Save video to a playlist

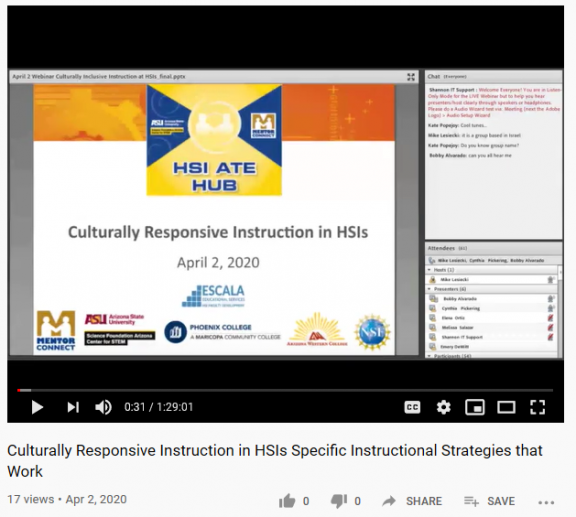coord(489,501)
